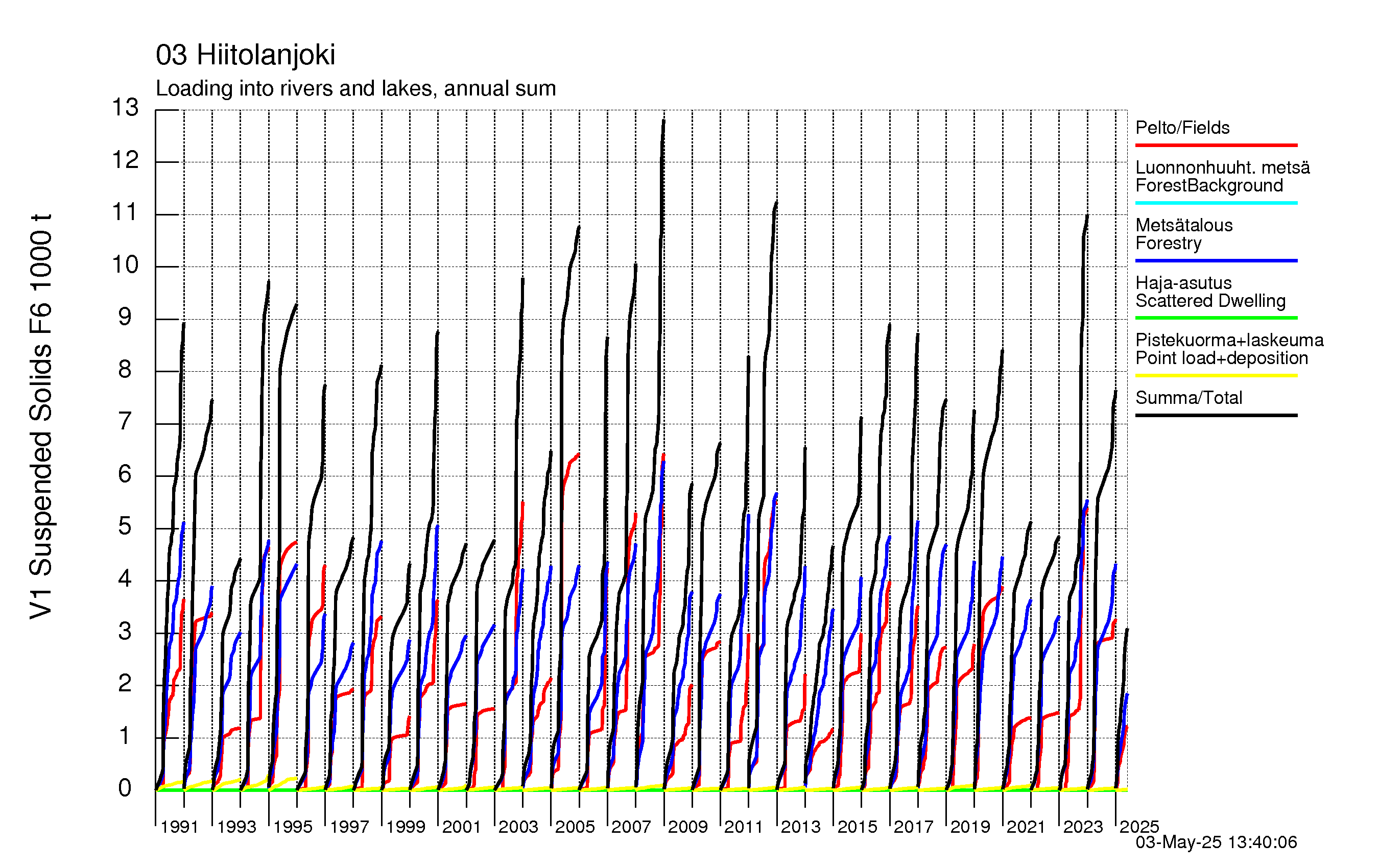
Task: Click the x-axis year label 2009
Action: click(x=688, y=827)
